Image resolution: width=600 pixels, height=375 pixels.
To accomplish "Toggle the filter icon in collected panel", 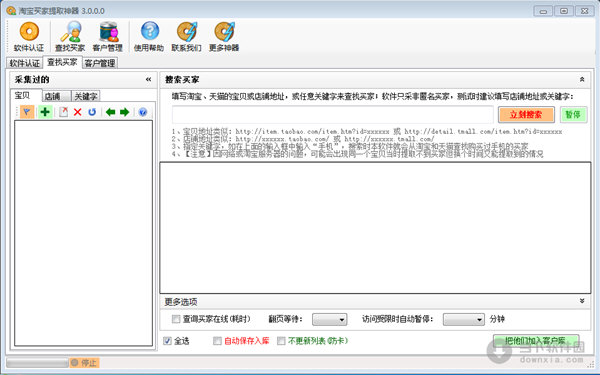I will click(27, 112).
